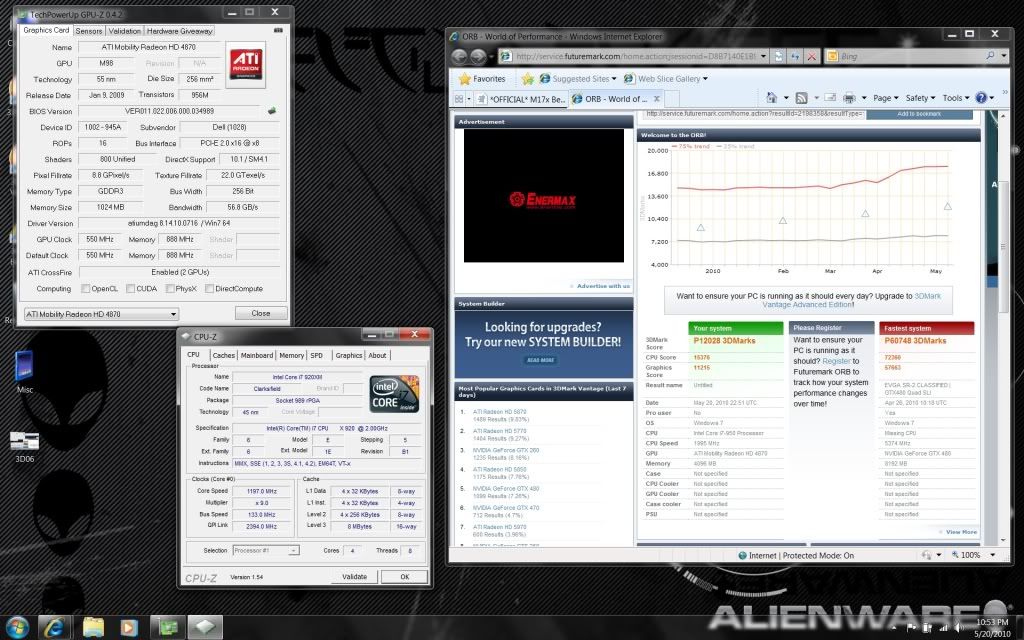Open the Hardware Giveaway tab in GPU-Z
Screen dimensions: 1024x640
coord(180,31)
